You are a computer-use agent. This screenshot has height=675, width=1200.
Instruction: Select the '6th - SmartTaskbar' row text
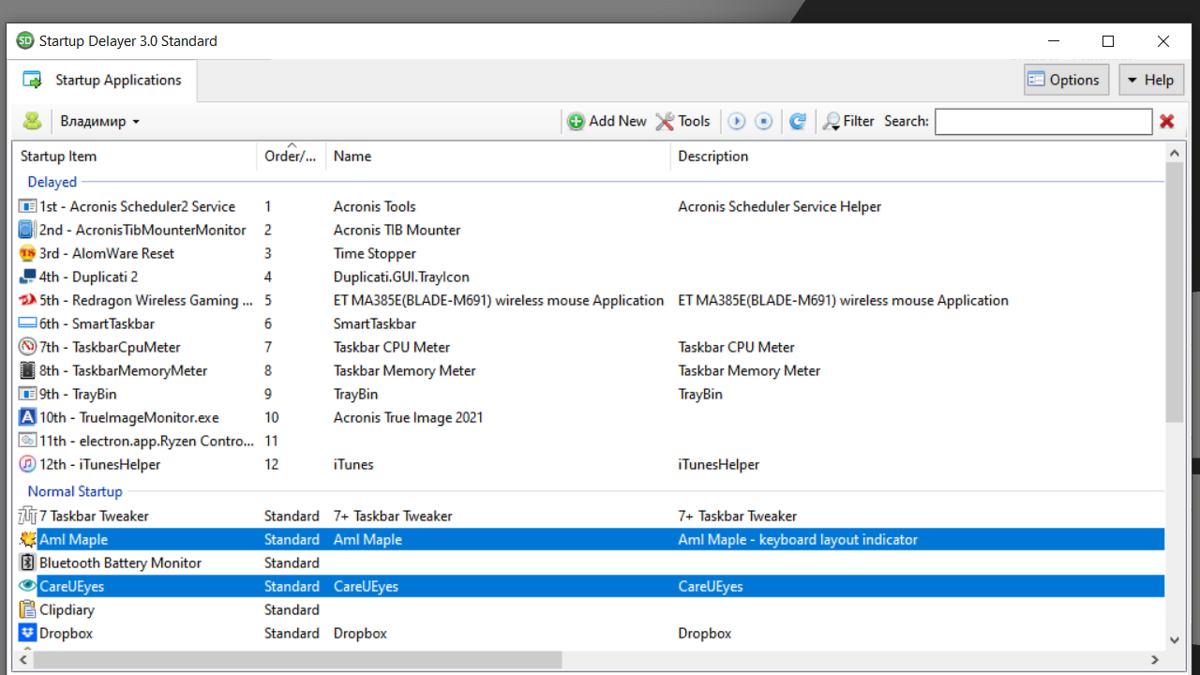[x=97, y=324]
